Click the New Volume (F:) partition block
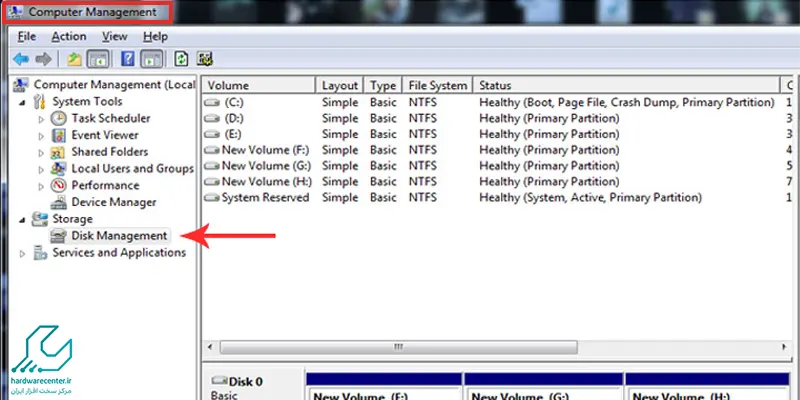The image size is (800, 400). (x=384, y=386)
